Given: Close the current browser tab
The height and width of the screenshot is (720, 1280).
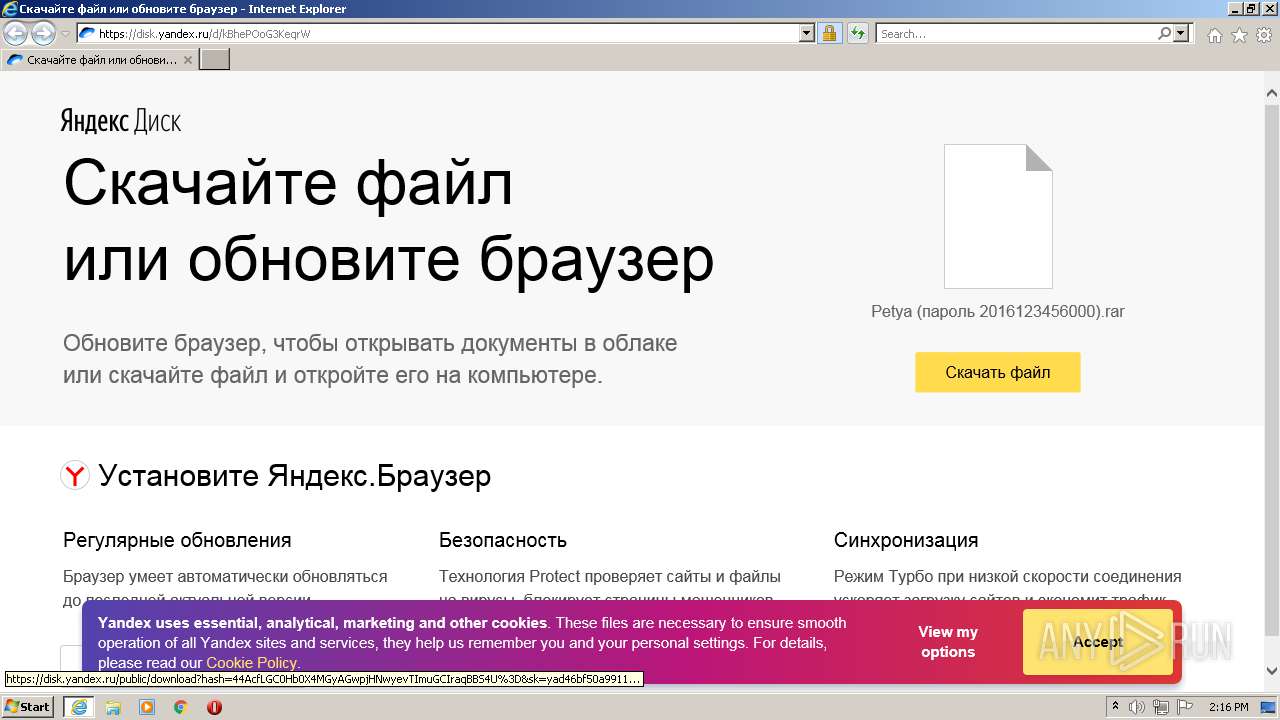Looking at the screenshot, I should coord(188,60).
